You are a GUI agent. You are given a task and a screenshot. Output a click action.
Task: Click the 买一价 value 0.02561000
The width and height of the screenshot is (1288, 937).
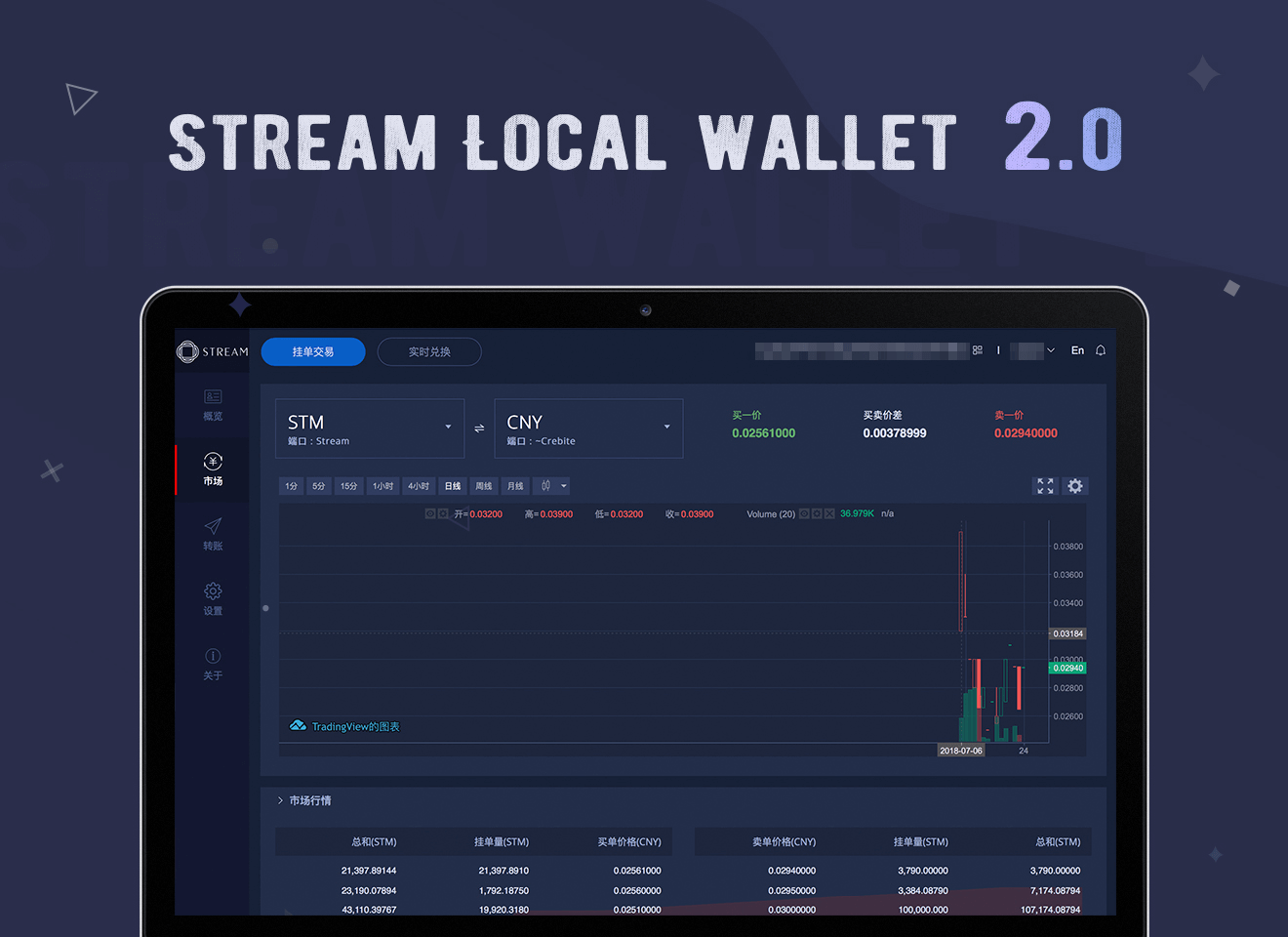pyautogui.click(x=764, y=433)
